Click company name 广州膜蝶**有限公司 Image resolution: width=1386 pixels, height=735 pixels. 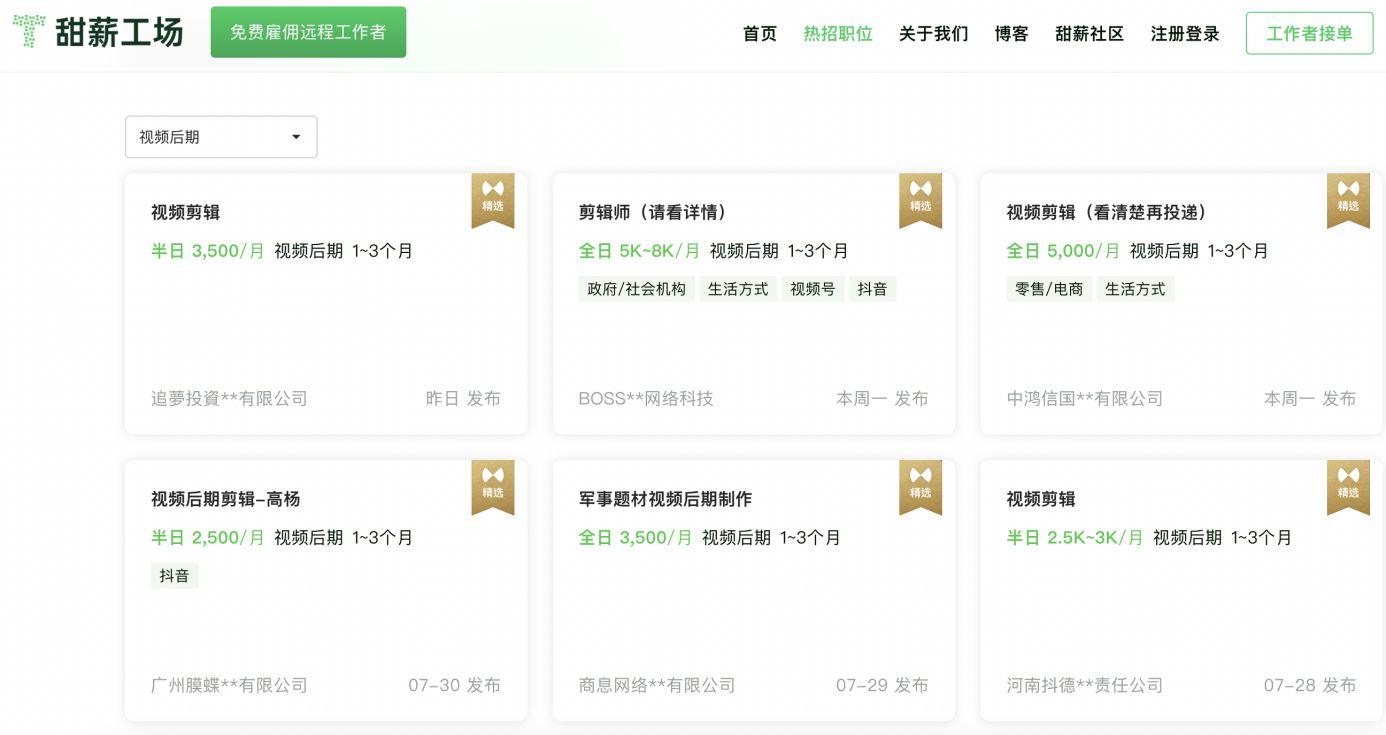pyautogui.click(x=229, y=685)
